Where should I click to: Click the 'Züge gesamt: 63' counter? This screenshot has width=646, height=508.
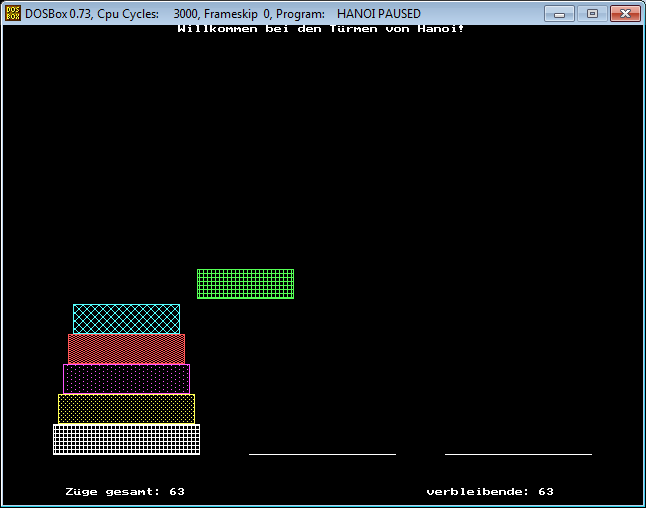pos(125,492)
